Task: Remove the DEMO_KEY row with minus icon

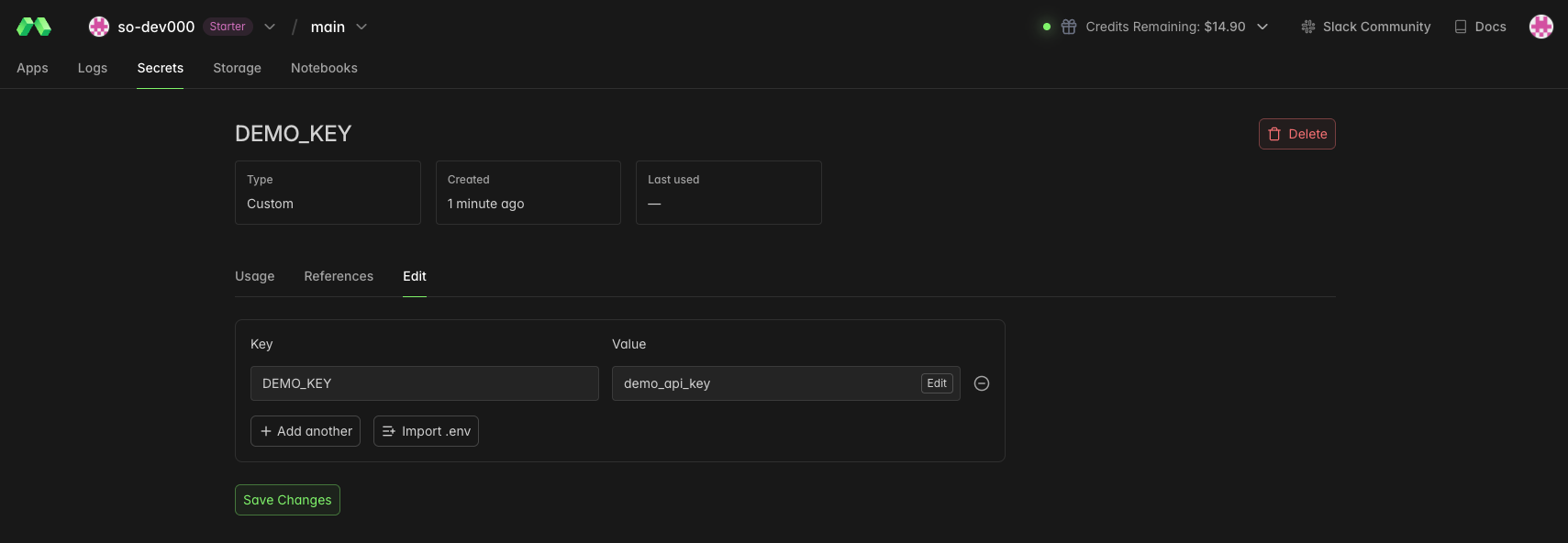Action: pyautogui.click(x=982, y=383)
